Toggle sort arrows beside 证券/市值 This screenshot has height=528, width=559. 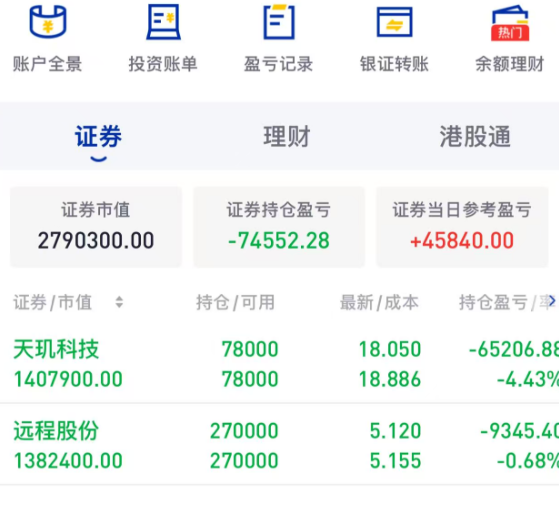[x=119, y=302]
